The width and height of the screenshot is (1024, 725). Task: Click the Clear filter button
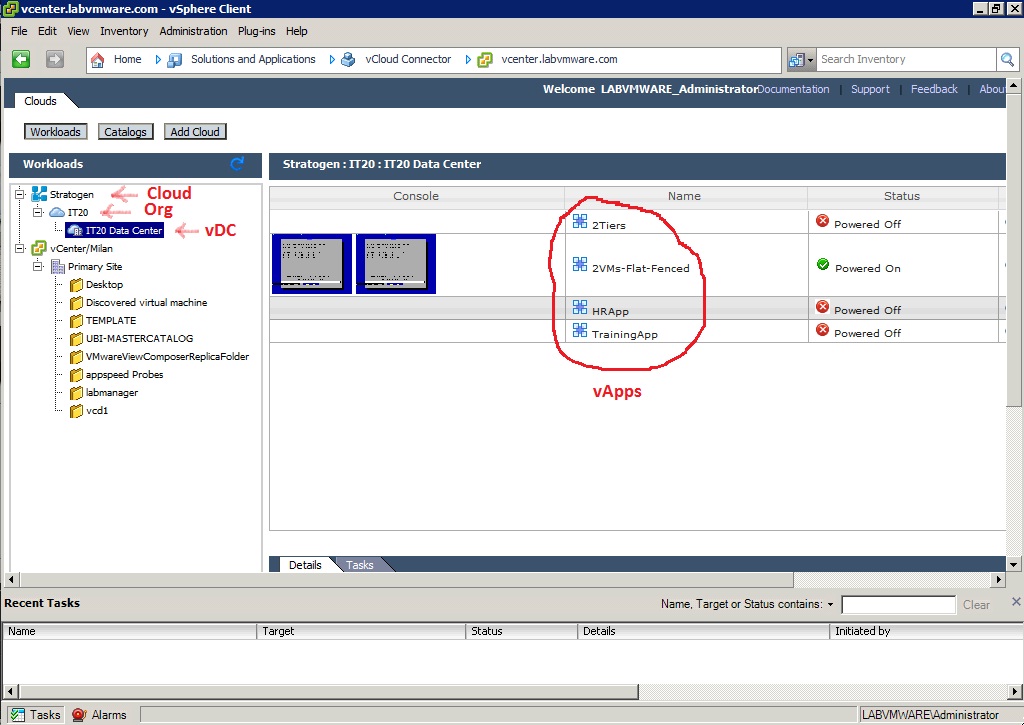[976, 605]
